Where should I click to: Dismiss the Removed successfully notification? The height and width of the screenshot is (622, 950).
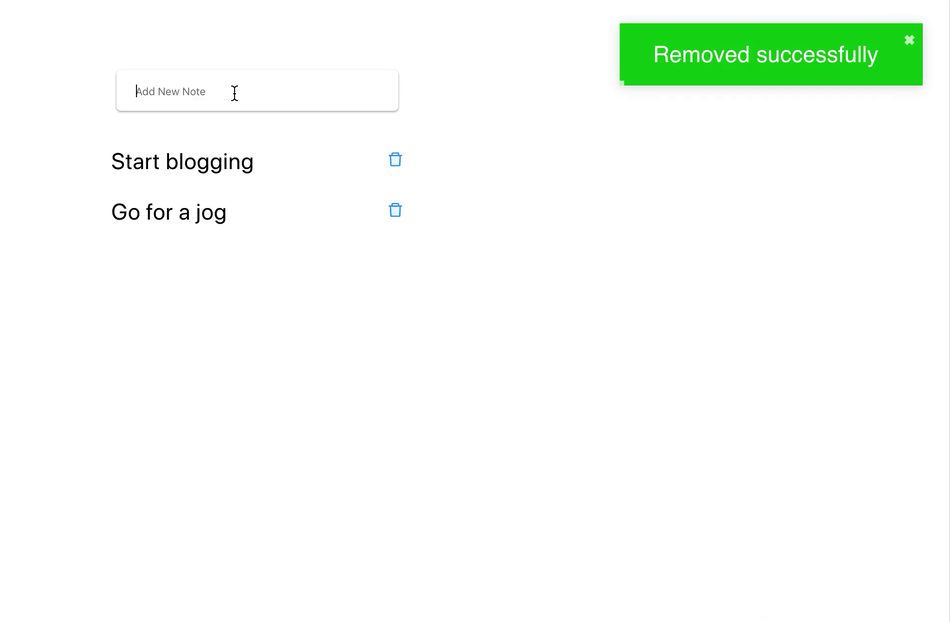tap(909, 40)
